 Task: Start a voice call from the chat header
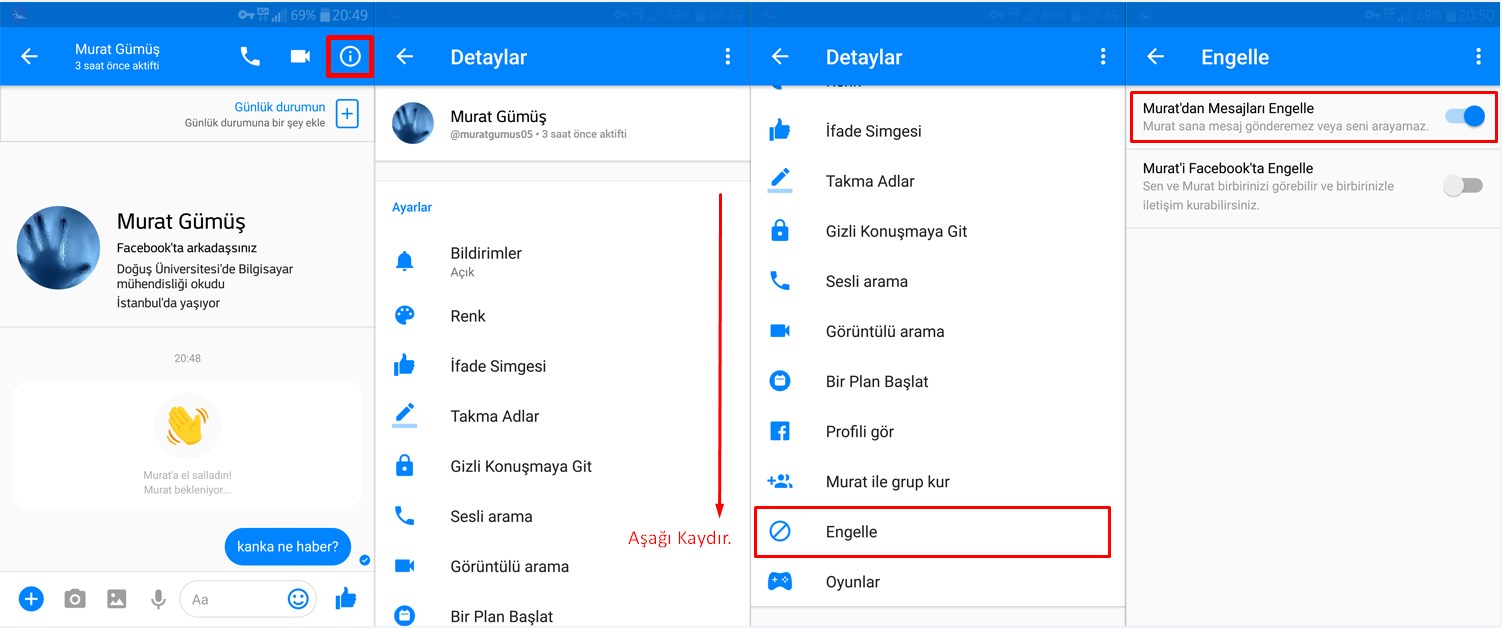250,57
